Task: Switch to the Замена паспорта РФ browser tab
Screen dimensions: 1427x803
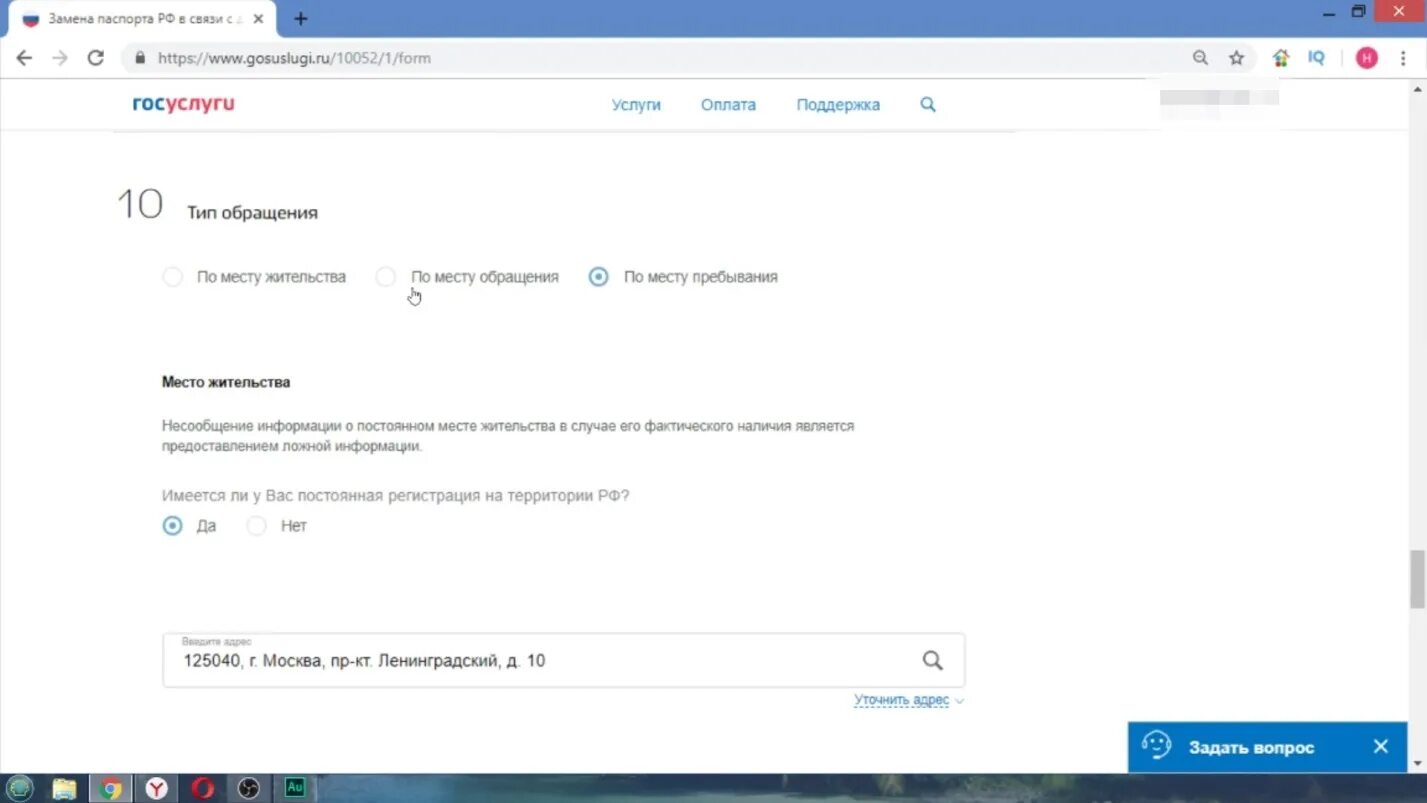Action: pyautogui.click(x=140, y=19)
